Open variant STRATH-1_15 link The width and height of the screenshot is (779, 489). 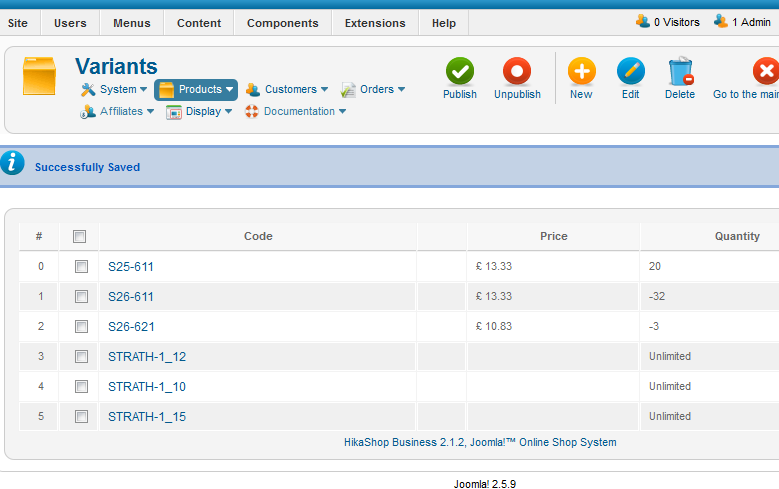click(x=147, y=416)
